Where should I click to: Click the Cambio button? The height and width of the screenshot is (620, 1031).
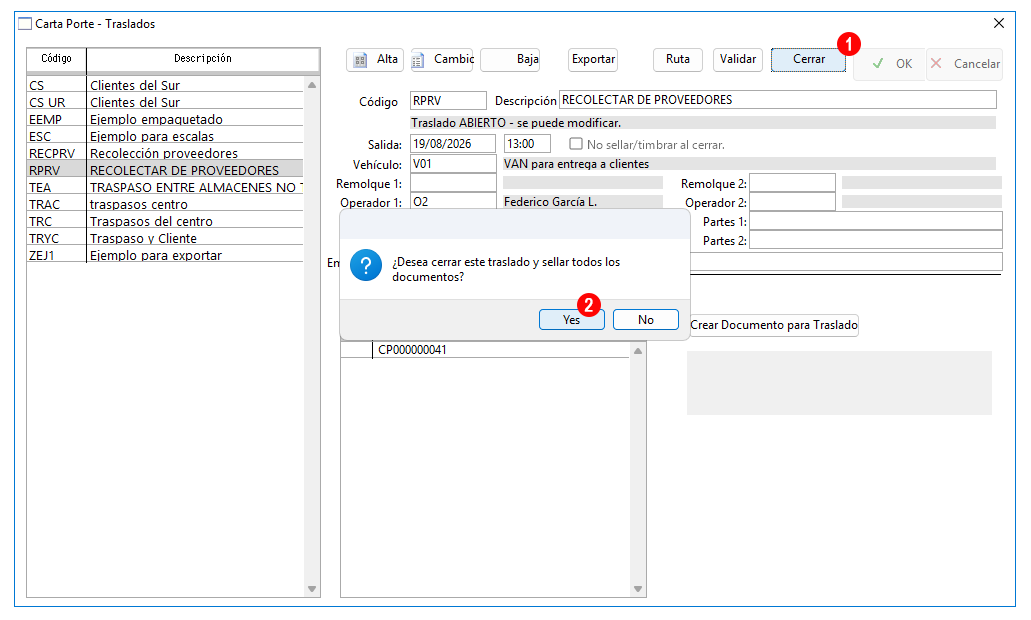443,60
